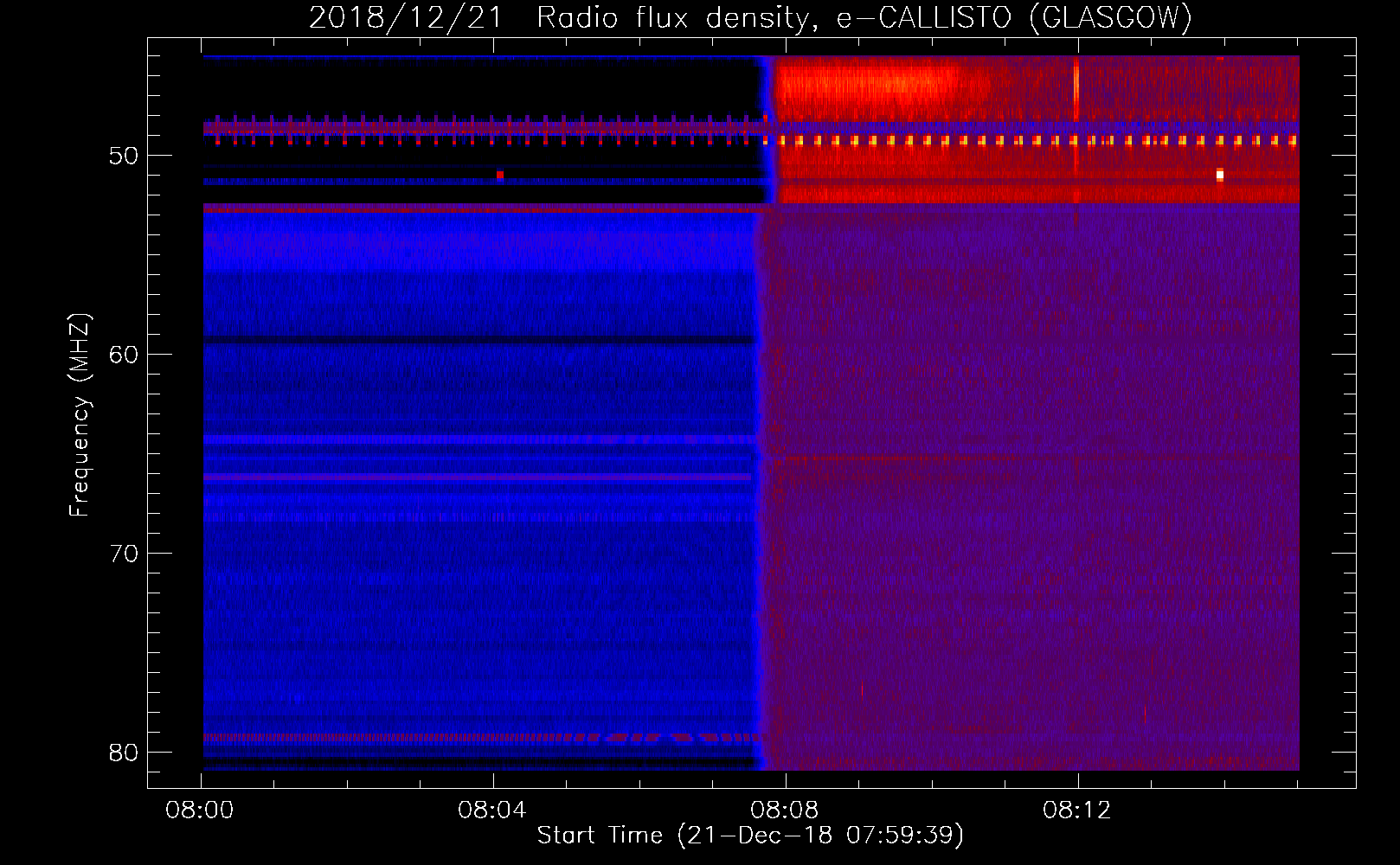Screen dimensions: 1400x865
Task: Click the '60' frequency tick label
Action: pos(124,355)
